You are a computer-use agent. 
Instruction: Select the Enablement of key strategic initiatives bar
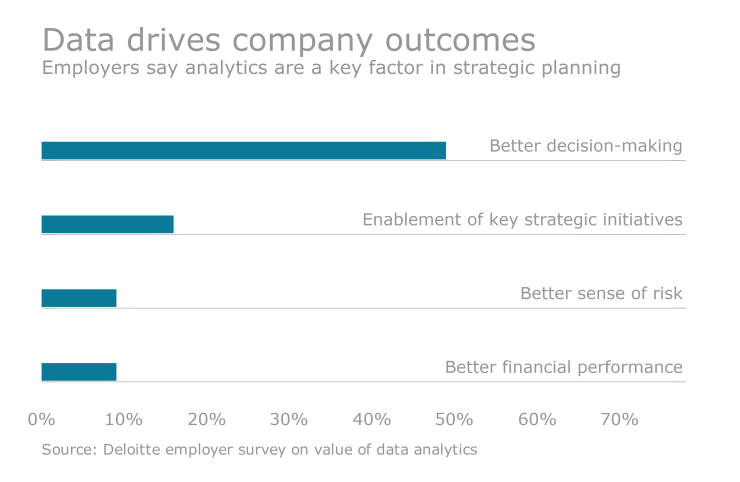click(x=107, y=224)
